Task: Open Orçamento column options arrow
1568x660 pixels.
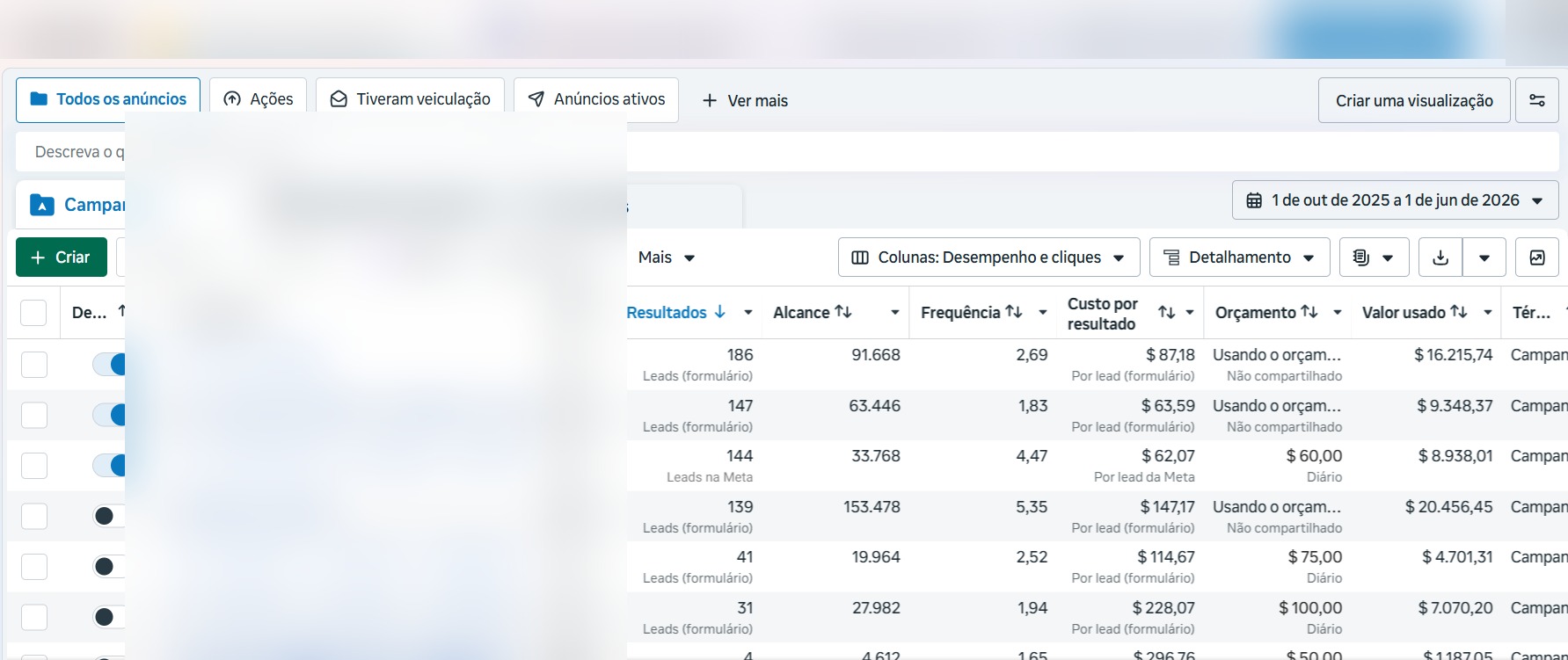Action: pos(1338,312)
